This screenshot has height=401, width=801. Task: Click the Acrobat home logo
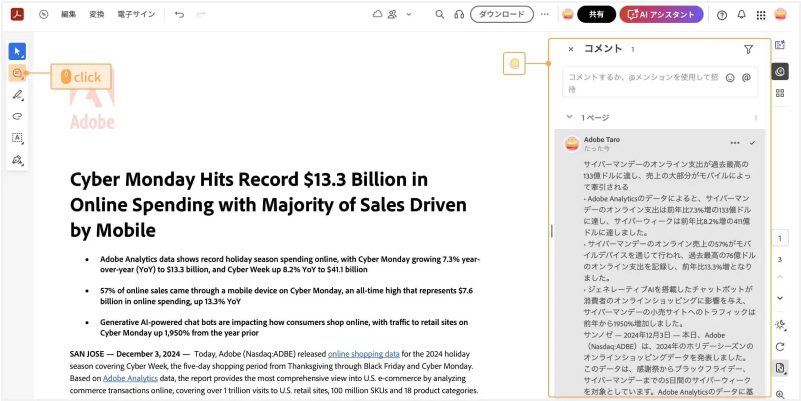point(17,14)
